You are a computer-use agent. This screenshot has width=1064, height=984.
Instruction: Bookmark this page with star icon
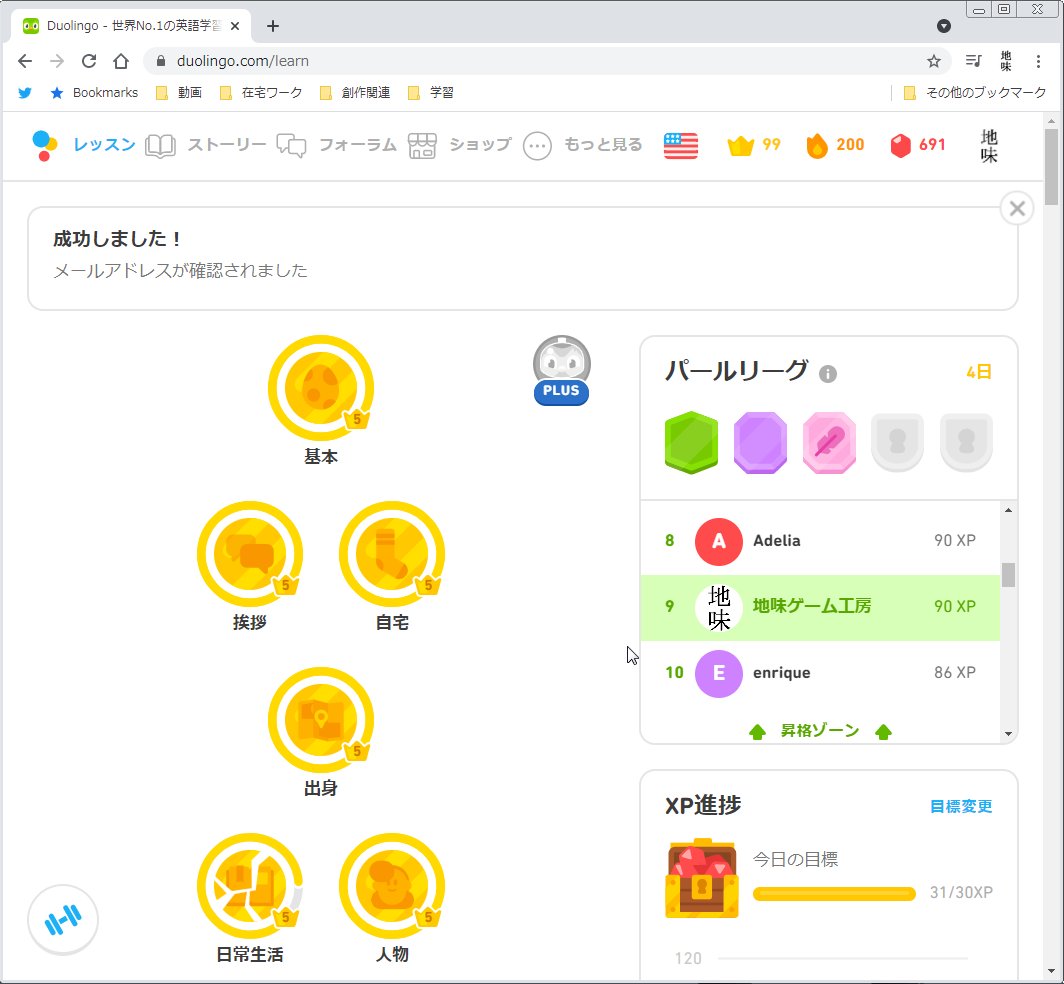(934, 61)
